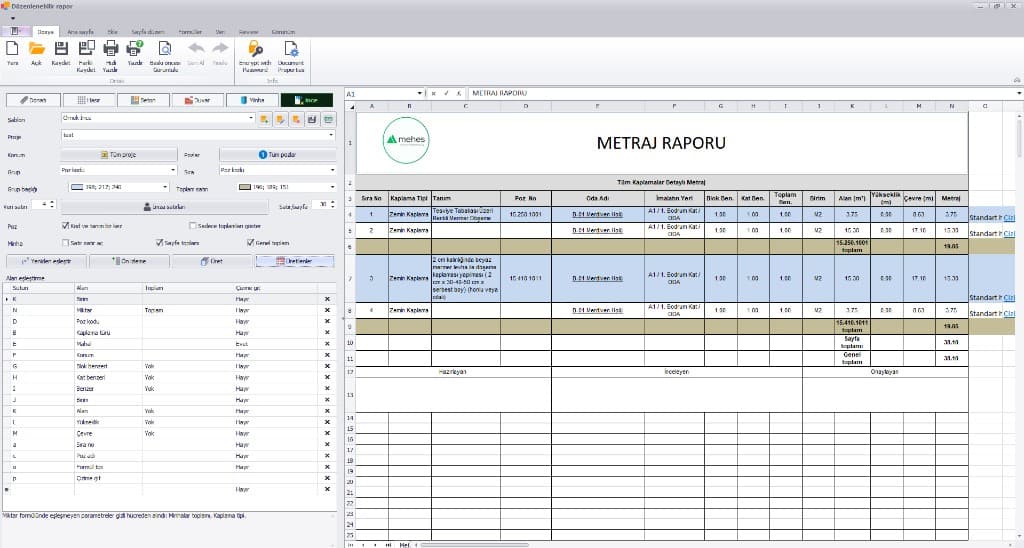Image resolution: width=1024 pixels, height=548 pixels.
Task: Open the Review ribbon tab
Action: point(248,31)
